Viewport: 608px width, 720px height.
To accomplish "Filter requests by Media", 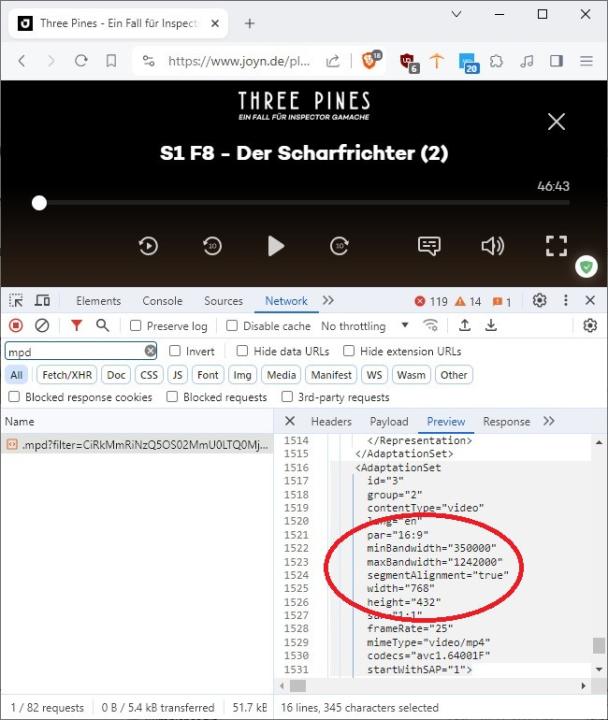I will [281, 375].
